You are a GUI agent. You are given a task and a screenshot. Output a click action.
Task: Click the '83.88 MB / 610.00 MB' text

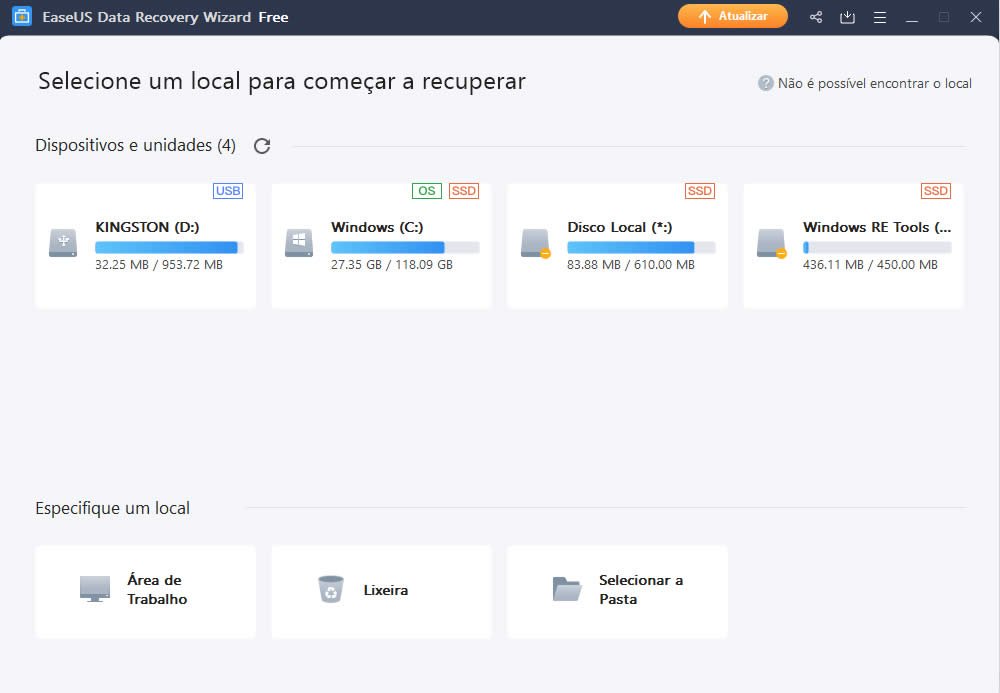[x=631, y=265]
